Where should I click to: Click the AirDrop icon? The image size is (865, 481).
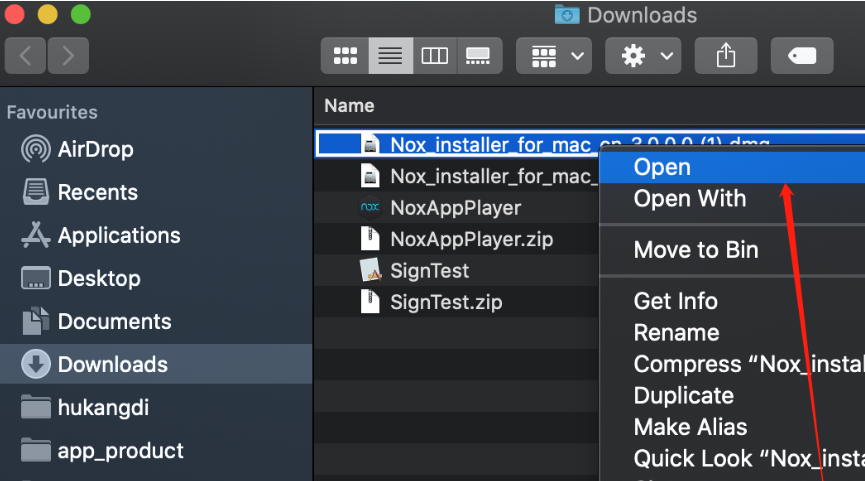(36, 149)
